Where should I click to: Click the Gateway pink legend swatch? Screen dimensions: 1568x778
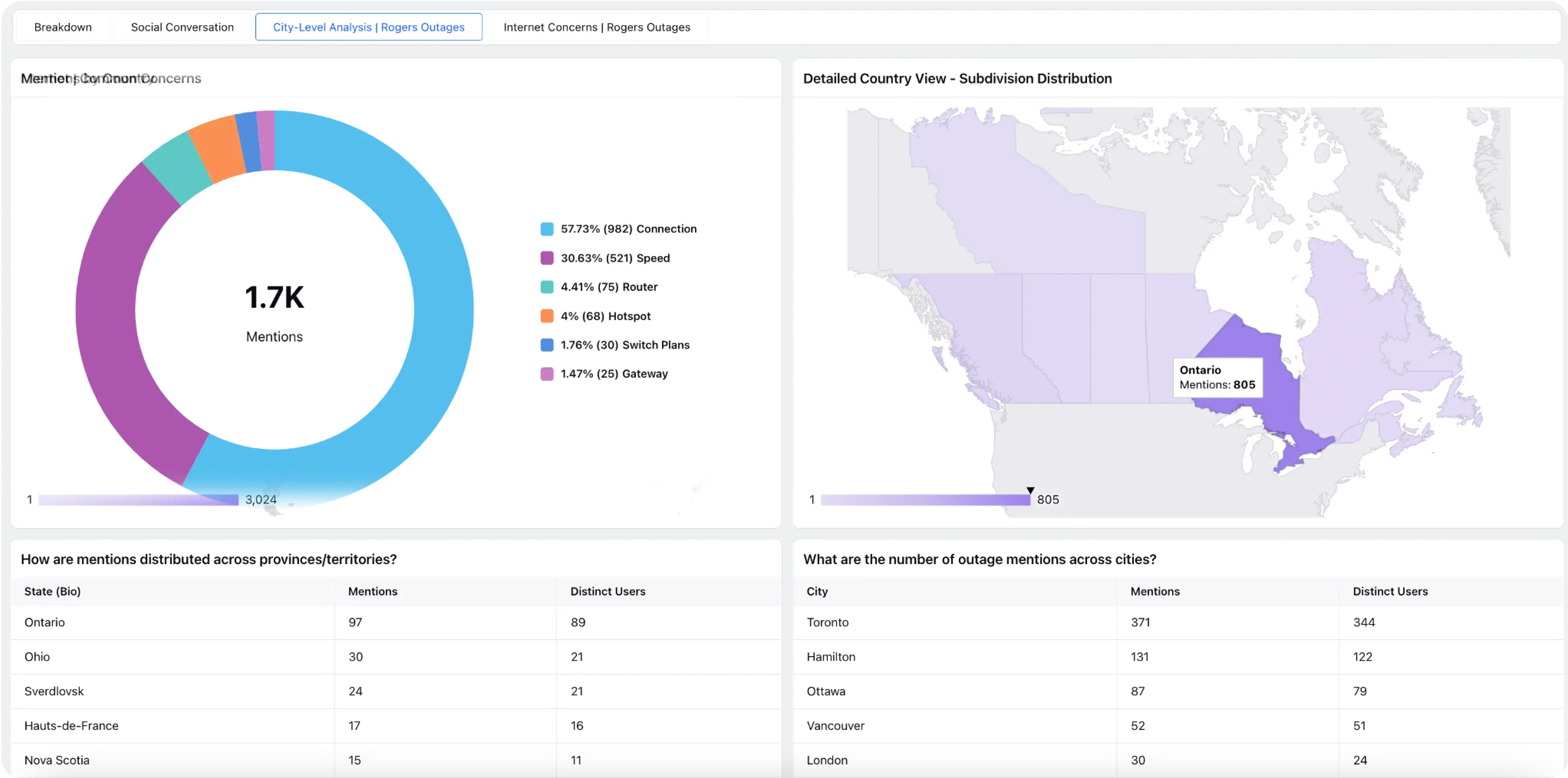(x=547, y=374)
